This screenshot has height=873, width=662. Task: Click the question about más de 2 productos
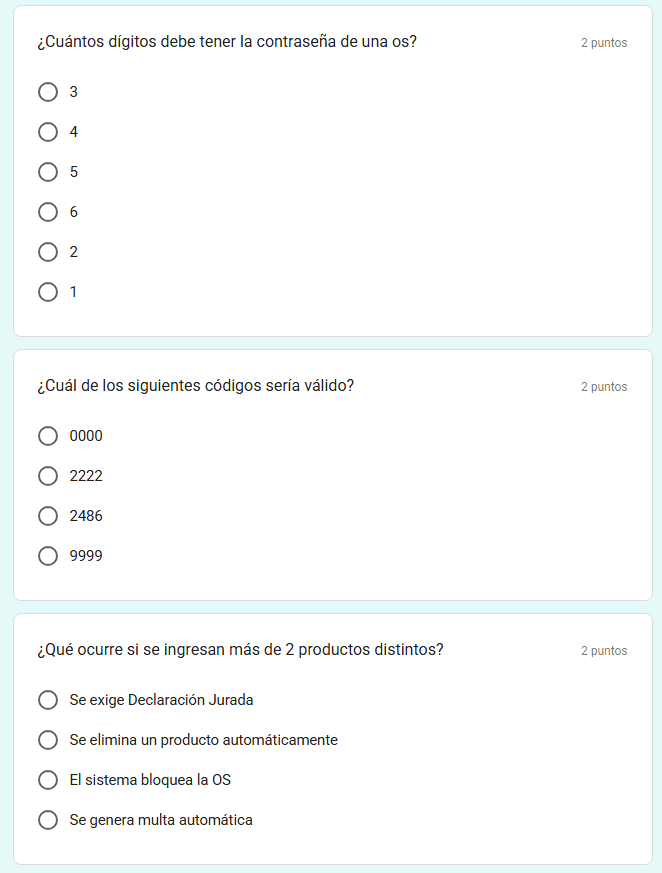click(240, 649)
